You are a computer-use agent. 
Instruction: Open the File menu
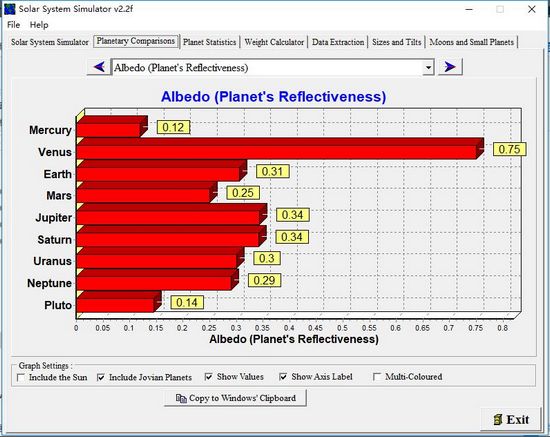pos(13,25)
